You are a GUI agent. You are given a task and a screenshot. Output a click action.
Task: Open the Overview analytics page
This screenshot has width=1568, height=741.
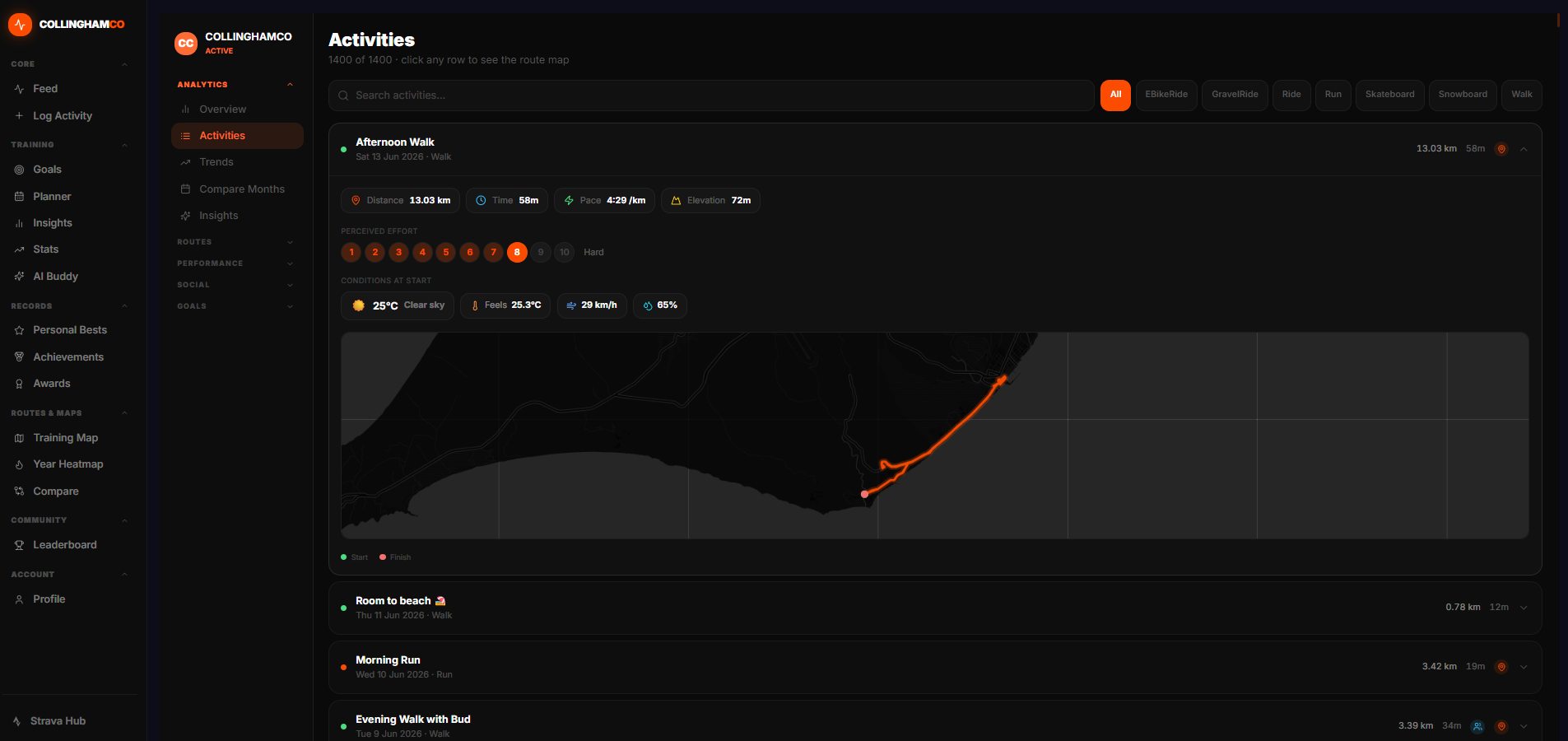237,110
